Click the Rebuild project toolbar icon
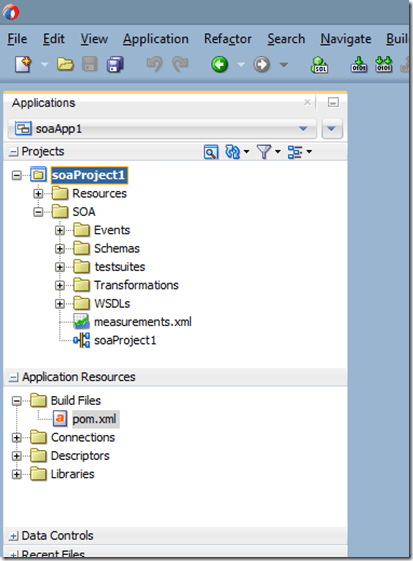Viewport: 413px width, 561px height. click(384, 65)
